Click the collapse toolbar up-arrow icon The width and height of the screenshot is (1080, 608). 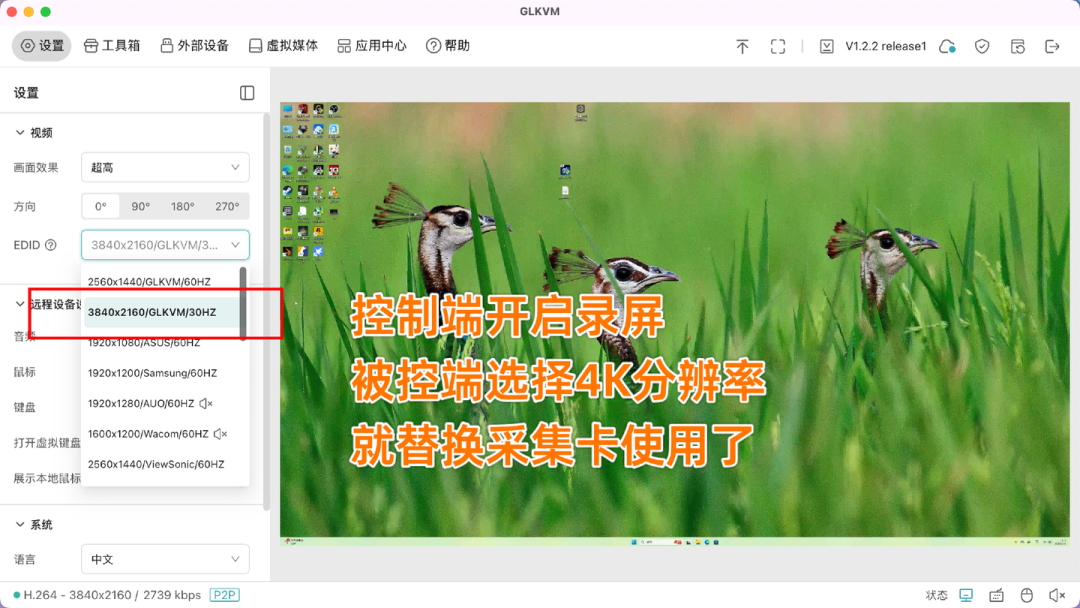point(742,47)
